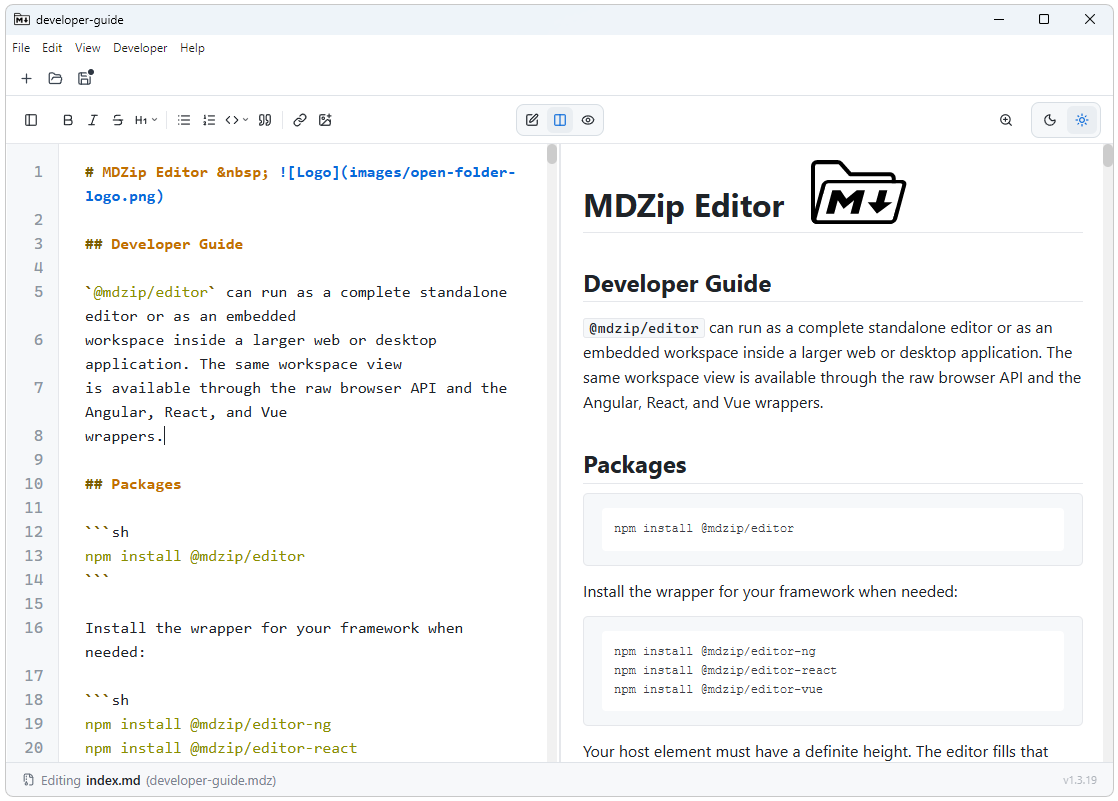Save the document with the disk icon
Viewport: 1118px width, 801px height.
point(85,78)
